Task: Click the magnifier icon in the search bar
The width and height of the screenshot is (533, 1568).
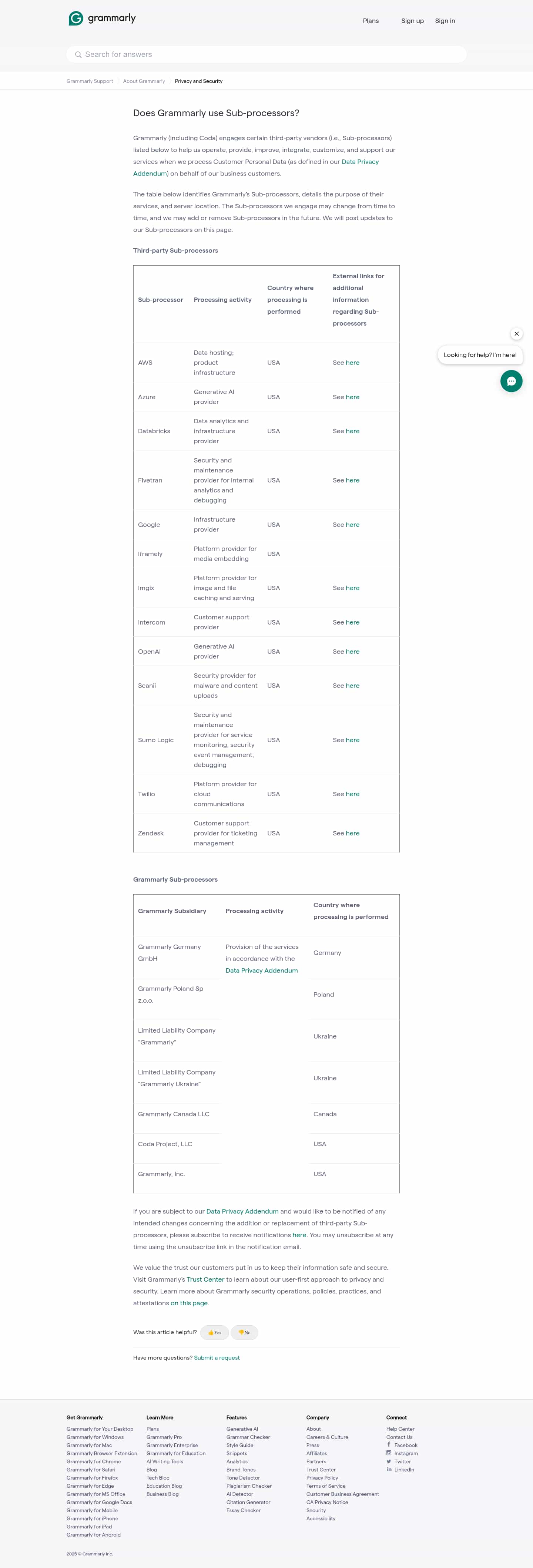Action: click(78, 55)
